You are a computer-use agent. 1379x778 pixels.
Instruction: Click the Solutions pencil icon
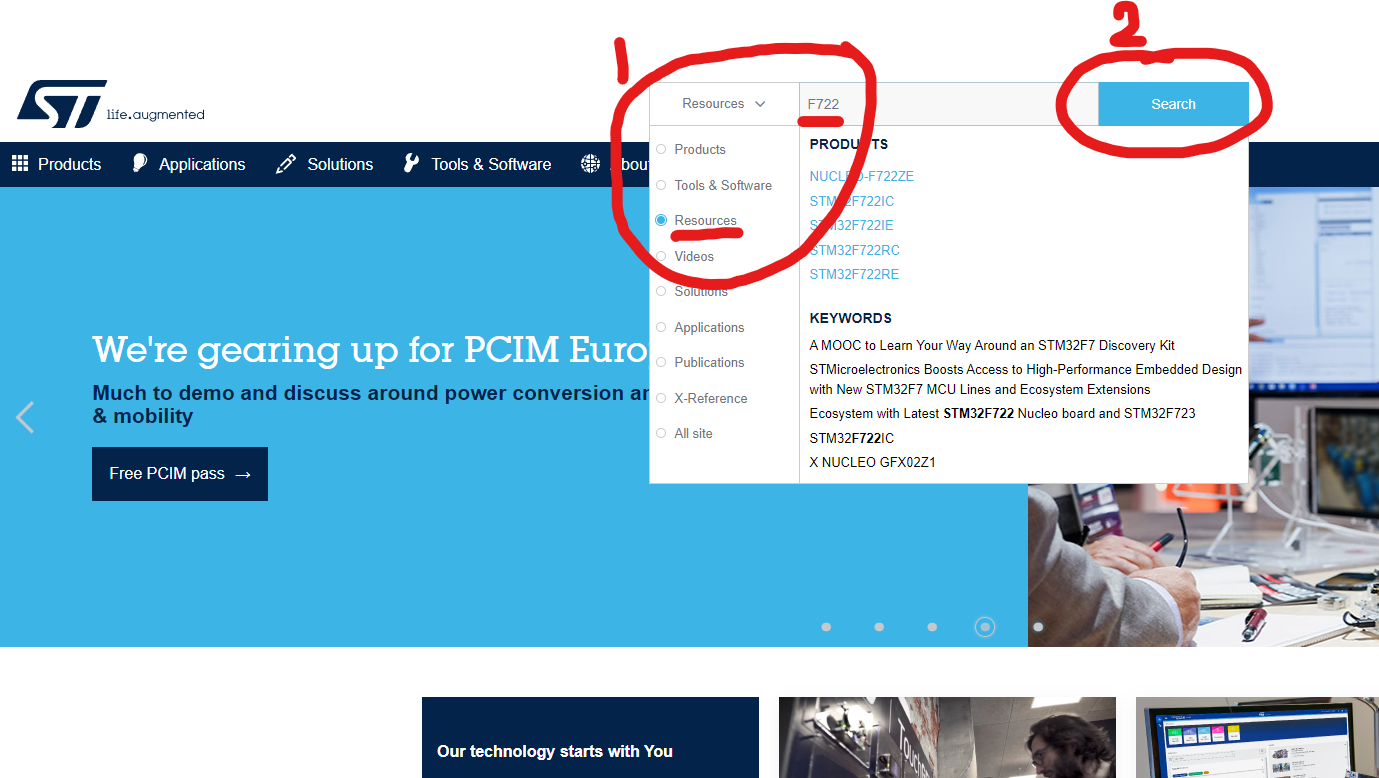[x=286, y=164]
